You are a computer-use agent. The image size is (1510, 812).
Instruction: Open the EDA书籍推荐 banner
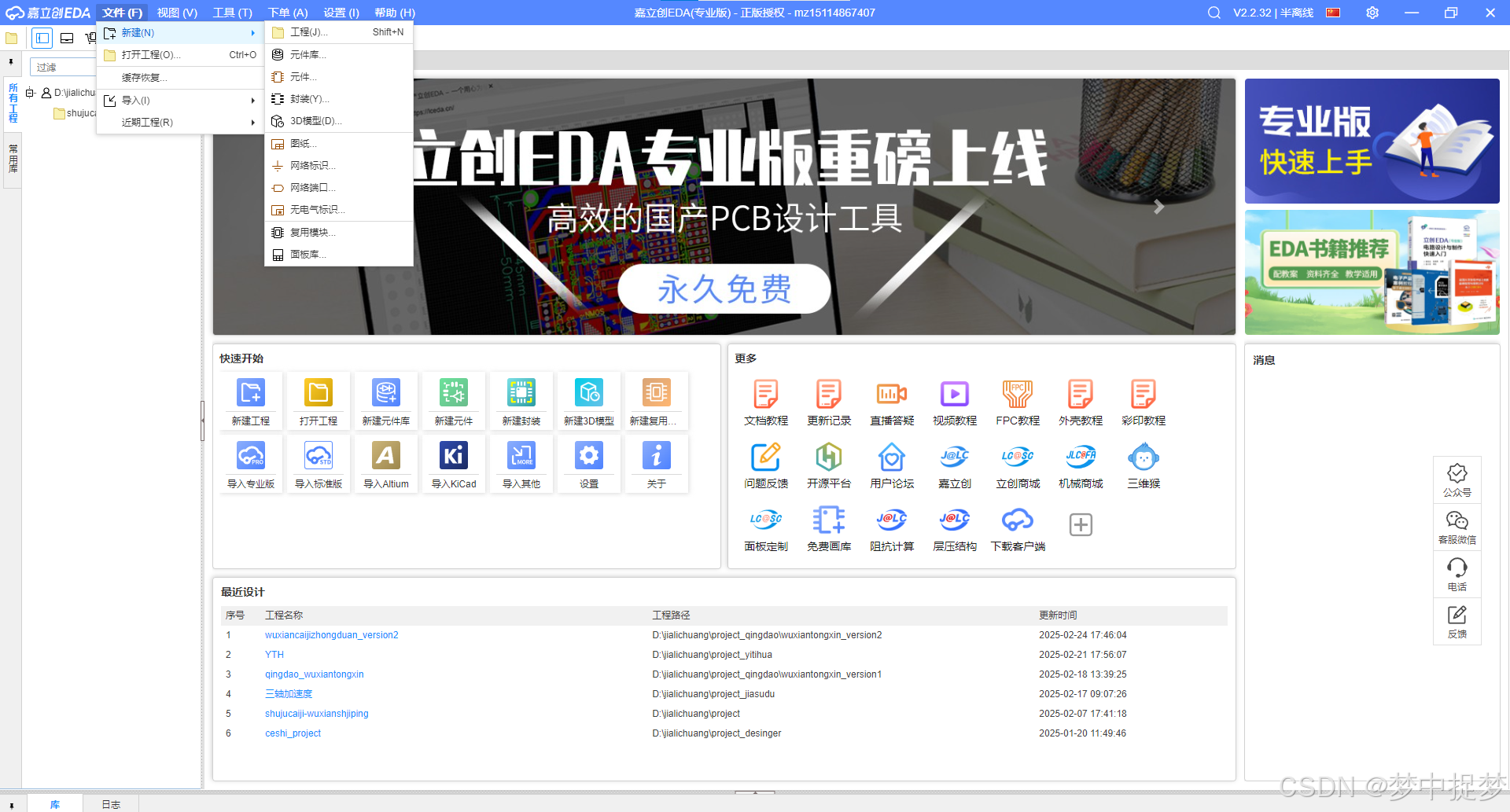(x=1372, y=272)
